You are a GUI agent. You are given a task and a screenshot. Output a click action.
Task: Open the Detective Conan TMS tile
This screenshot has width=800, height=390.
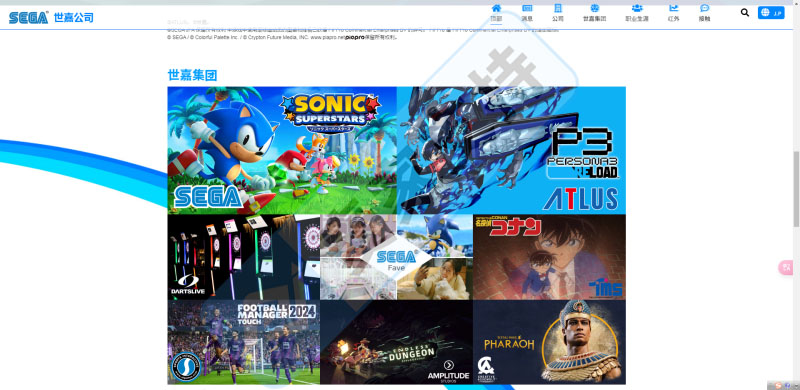(549, 257)
